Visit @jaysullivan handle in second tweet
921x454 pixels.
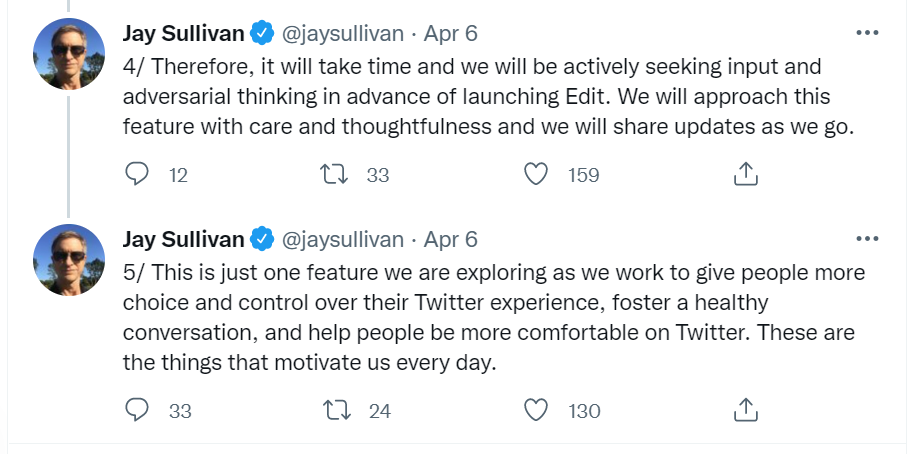point(343,240)
